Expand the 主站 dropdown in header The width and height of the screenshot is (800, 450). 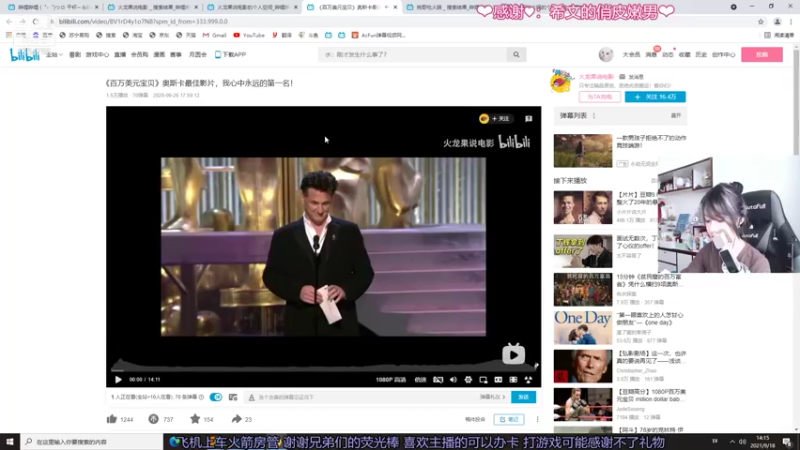point(54,55)
